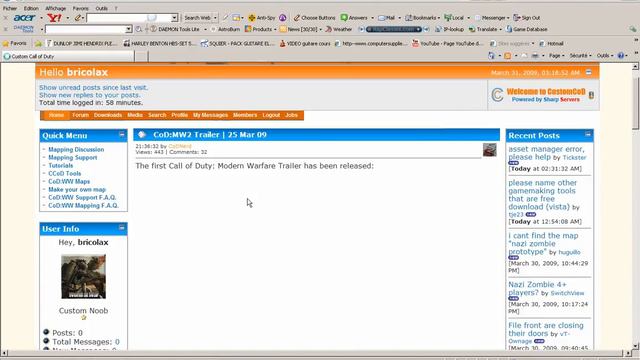This screenshot has height=360, width=640.
Task: Click the Favoris star button
Action: [15, 43]
